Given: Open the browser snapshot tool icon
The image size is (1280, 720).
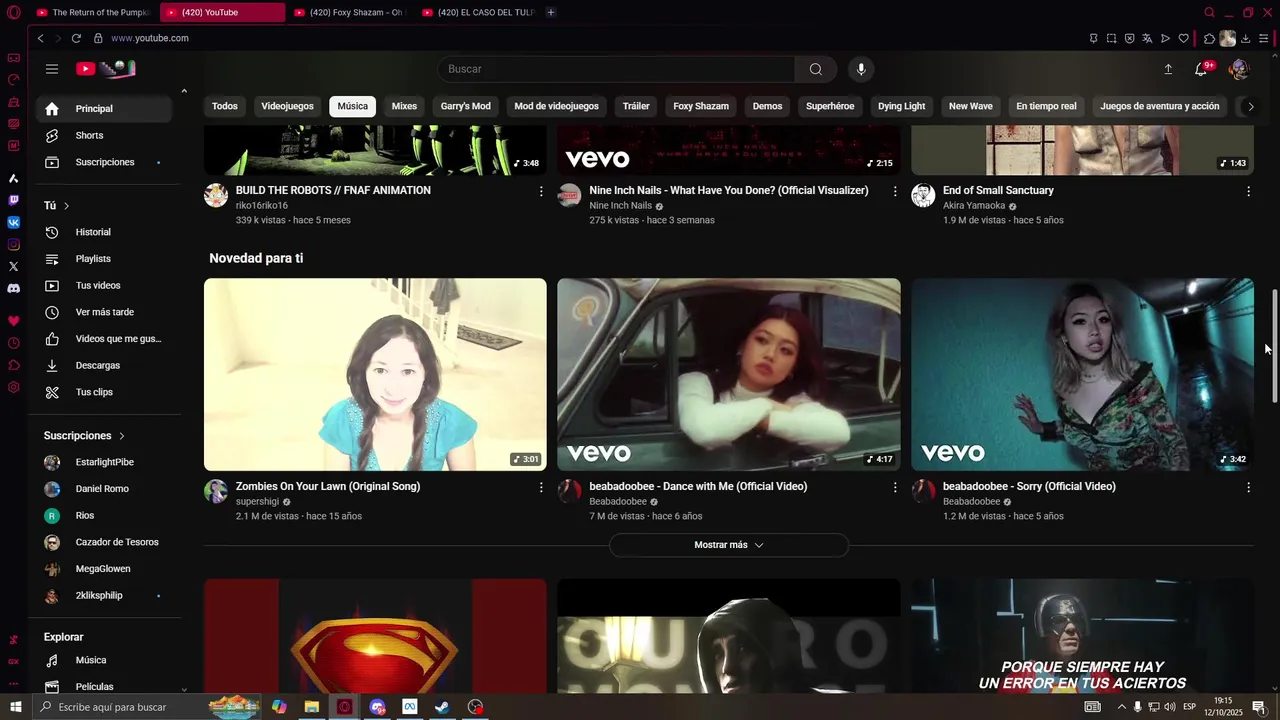Looking at the screenshot, I should [x=1111, y=38].
